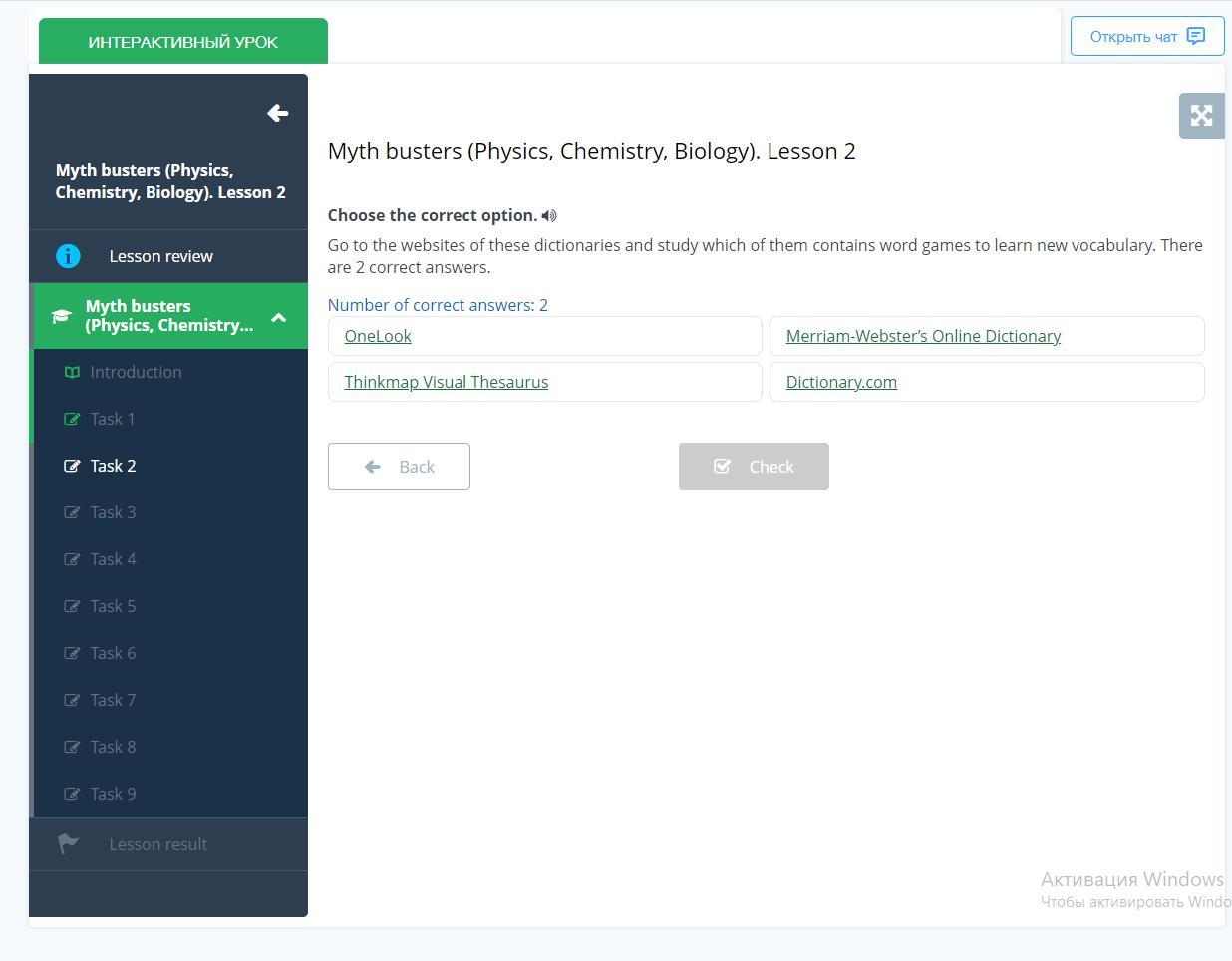Play the audio speaker icon beside instructions
This screenshot has width=1232, height=961.
[549, 216]
